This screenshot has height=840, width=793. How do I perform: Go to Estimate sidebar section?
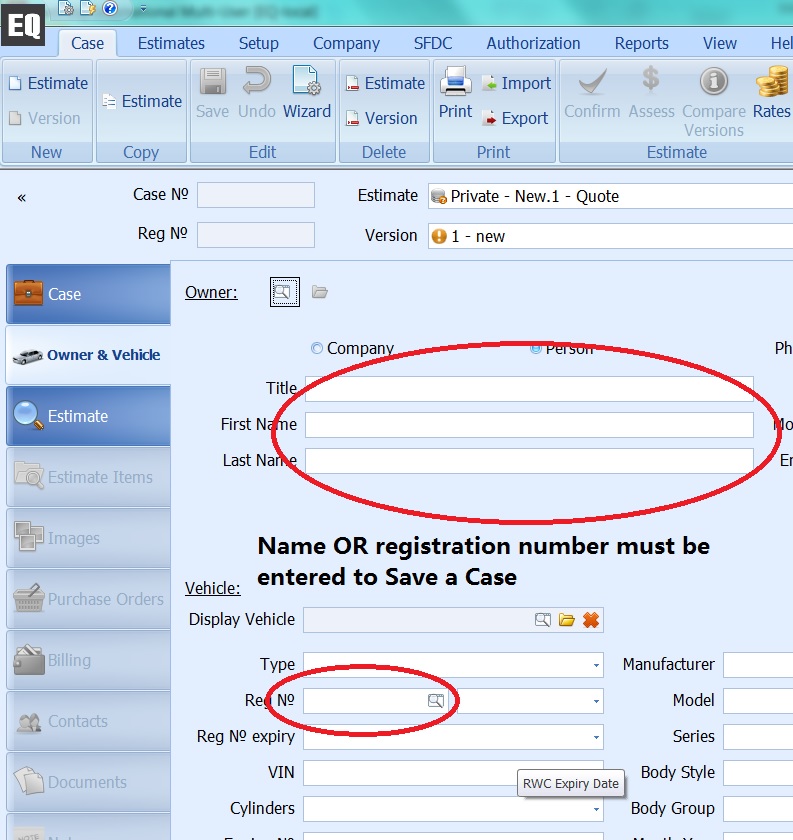click(x=88, y=416)
